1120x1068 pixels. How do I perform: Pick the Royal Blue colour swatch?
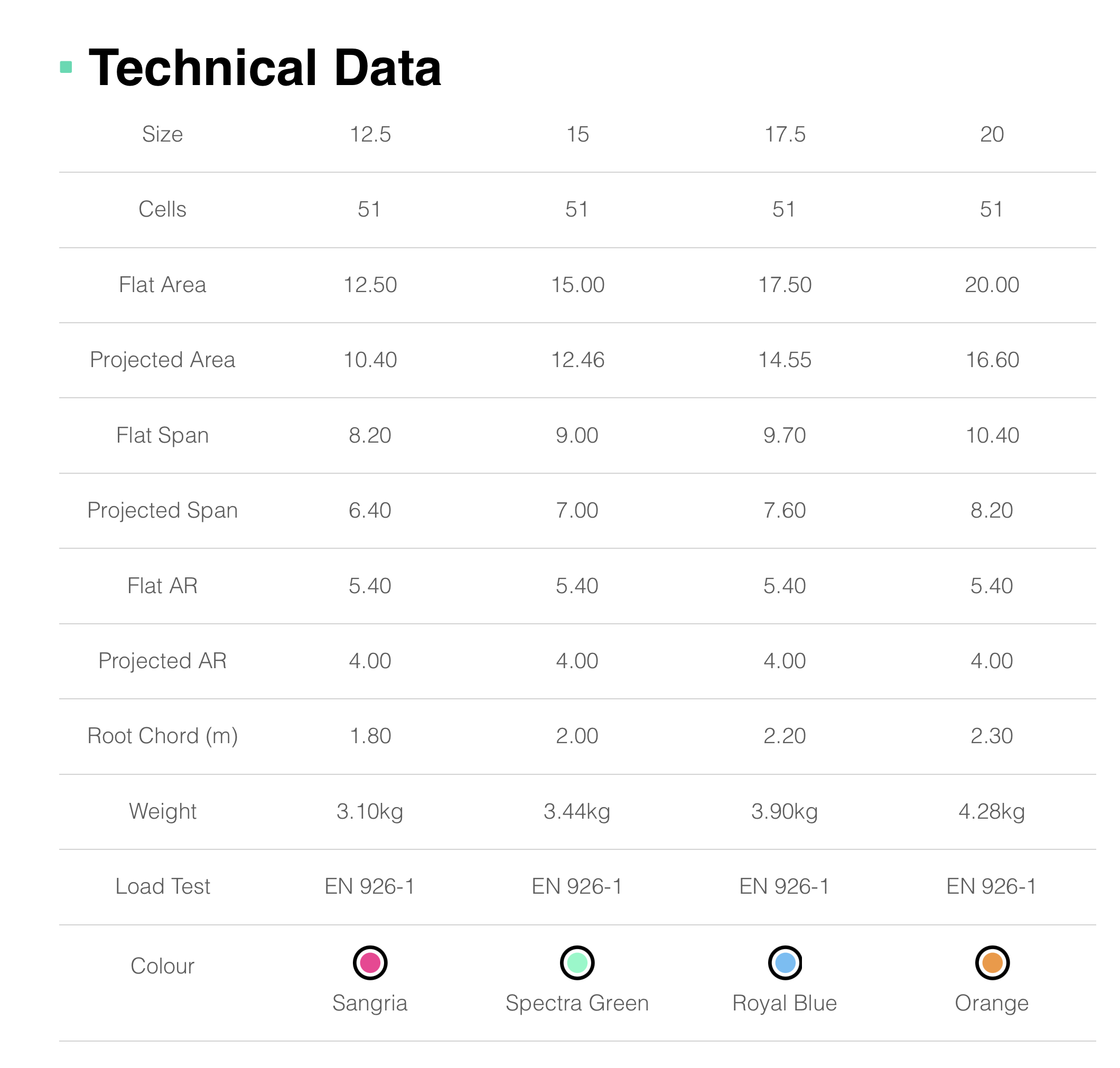pos(785,963)
